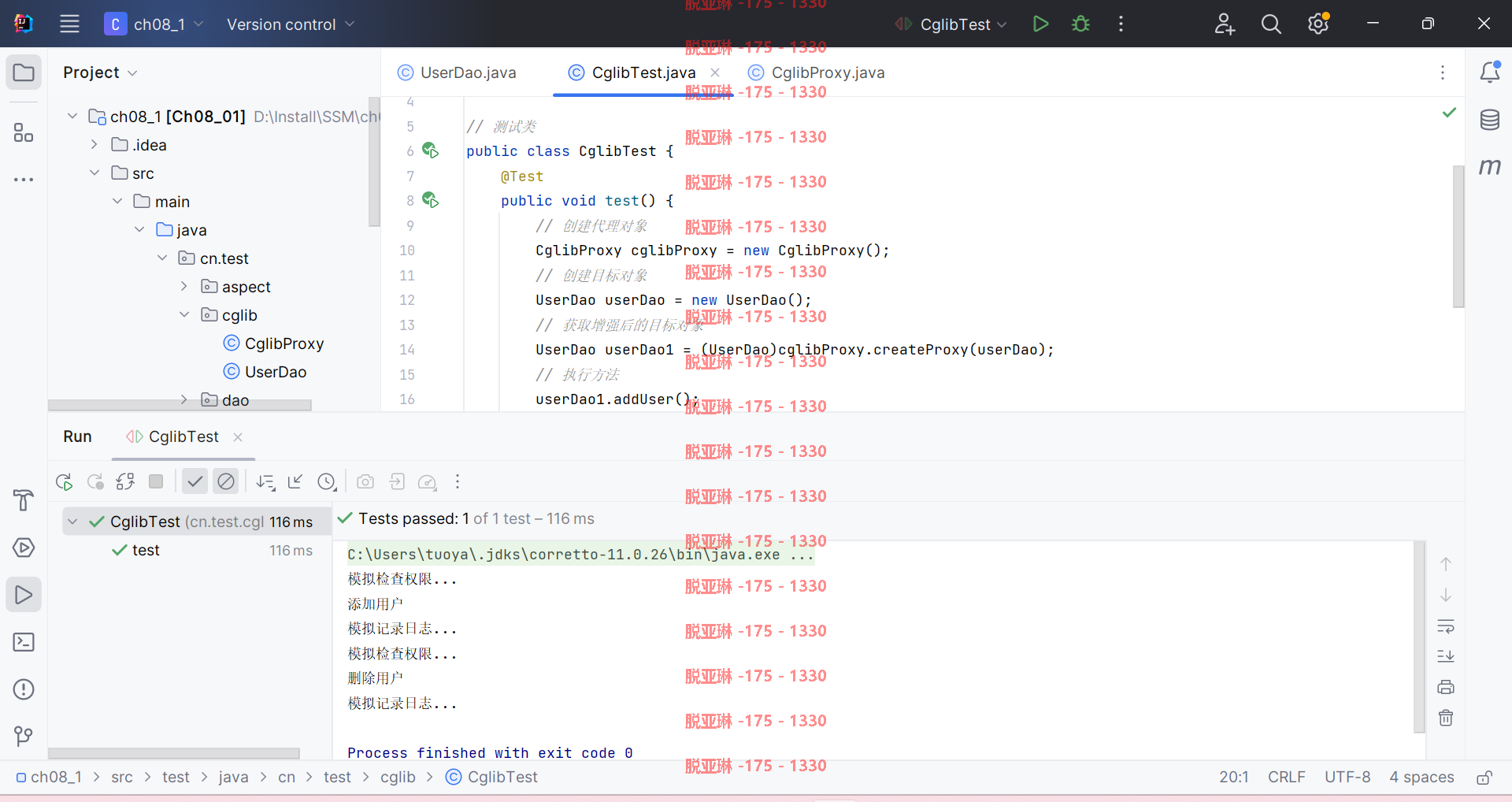Stop the running process icon

(x=156, y=481)
